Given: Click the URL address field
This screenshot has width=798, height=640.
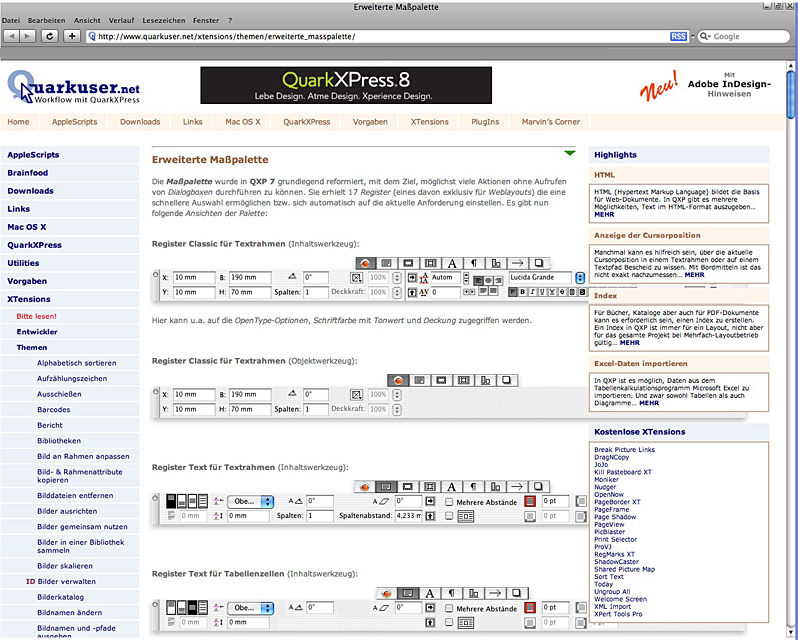Looking at the screenshot, I should point(380,36).
